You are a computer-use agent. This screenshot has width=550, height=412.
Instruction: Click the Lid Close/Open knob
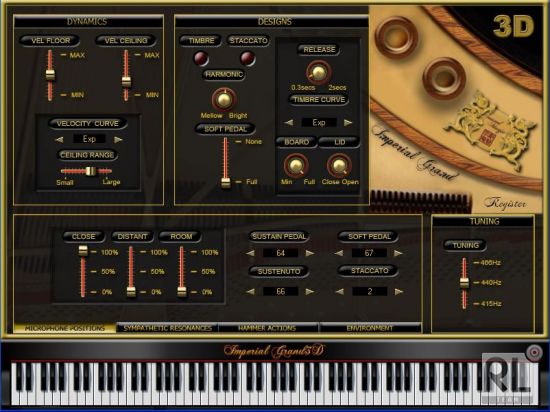coord(339,165)
